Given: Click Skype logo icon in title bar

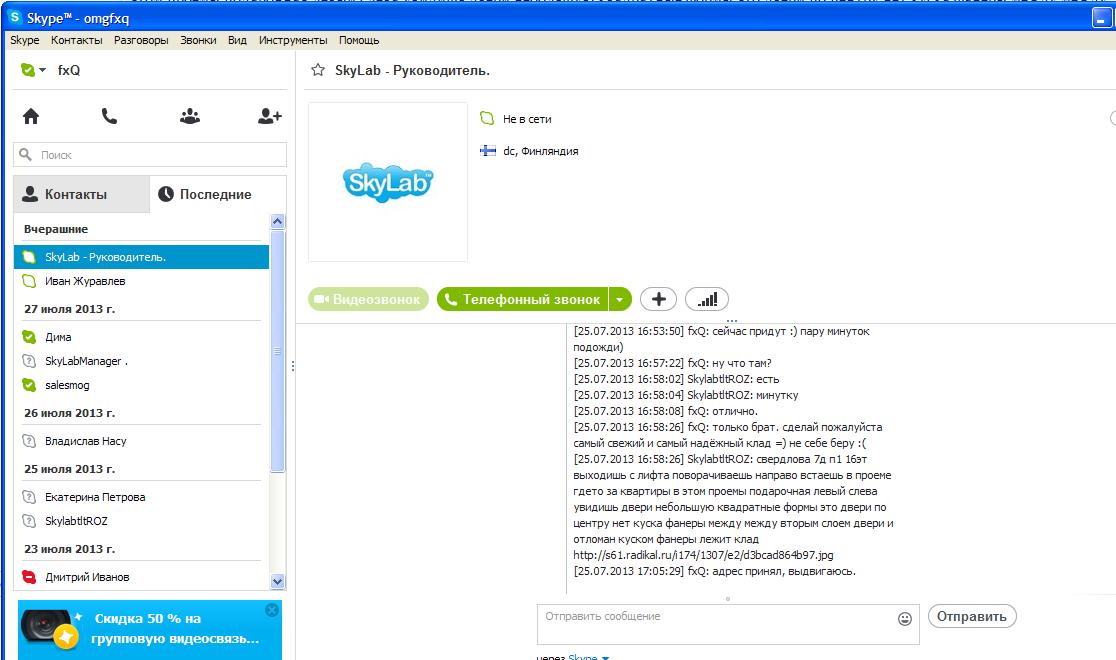Looking at the screenshot, I should pos(14,17).
